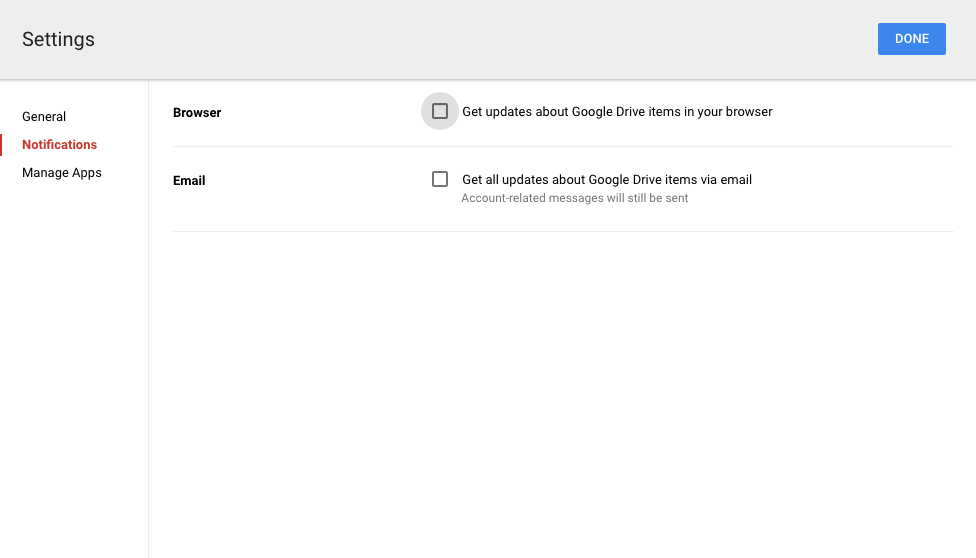Enable browser updates checkbox for Drive items

(x=440, y=111)
